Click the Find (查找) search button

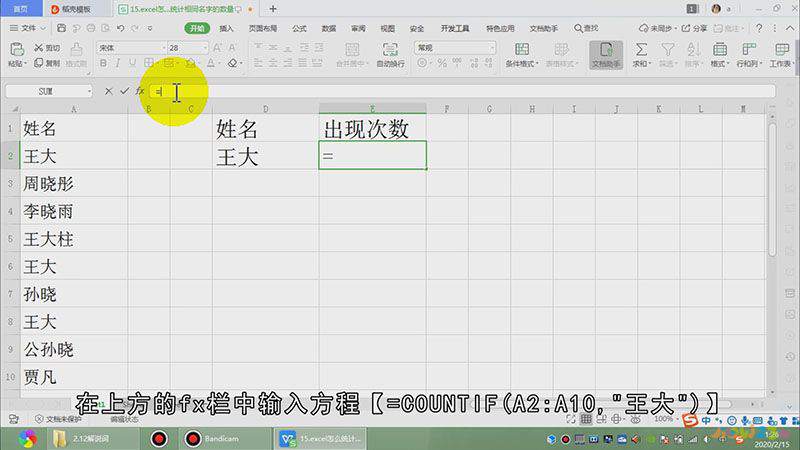point(586,28)
